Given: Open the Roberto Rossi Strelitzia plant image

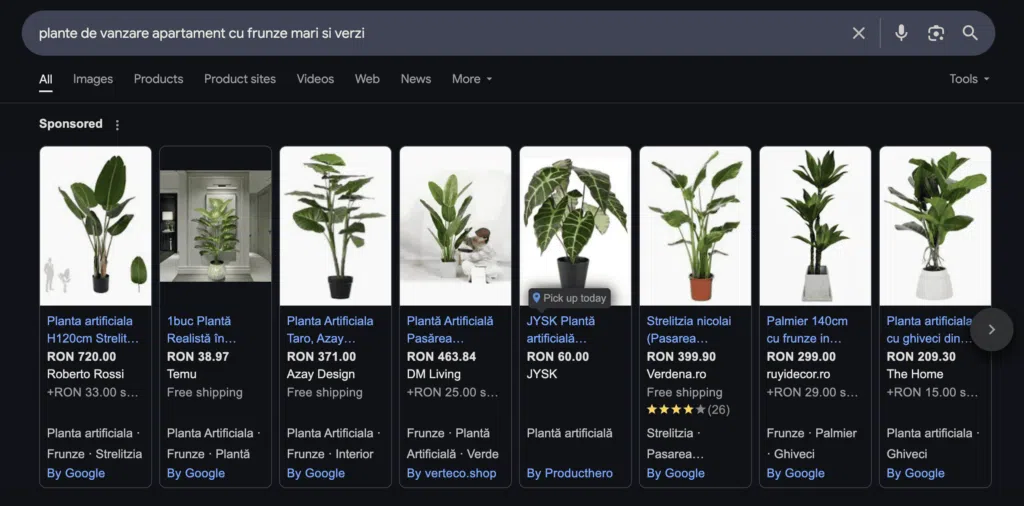Looking at the screenshot, I should pyautogui.click(x=95, y=226).
